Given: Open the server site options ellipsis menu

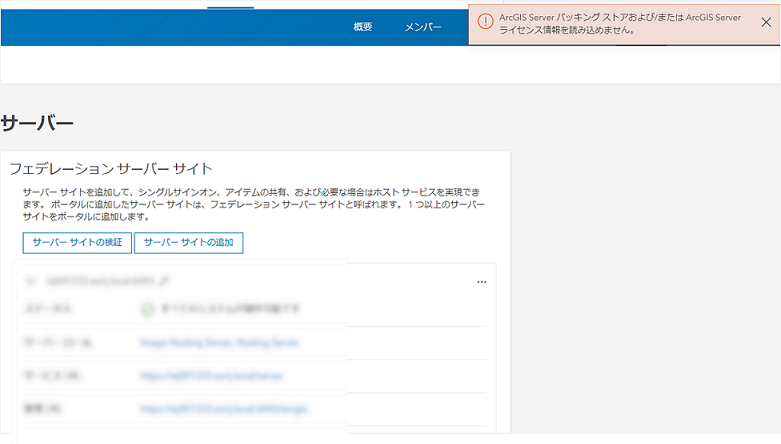Looking at the screenshot, I should click(482, 282).
